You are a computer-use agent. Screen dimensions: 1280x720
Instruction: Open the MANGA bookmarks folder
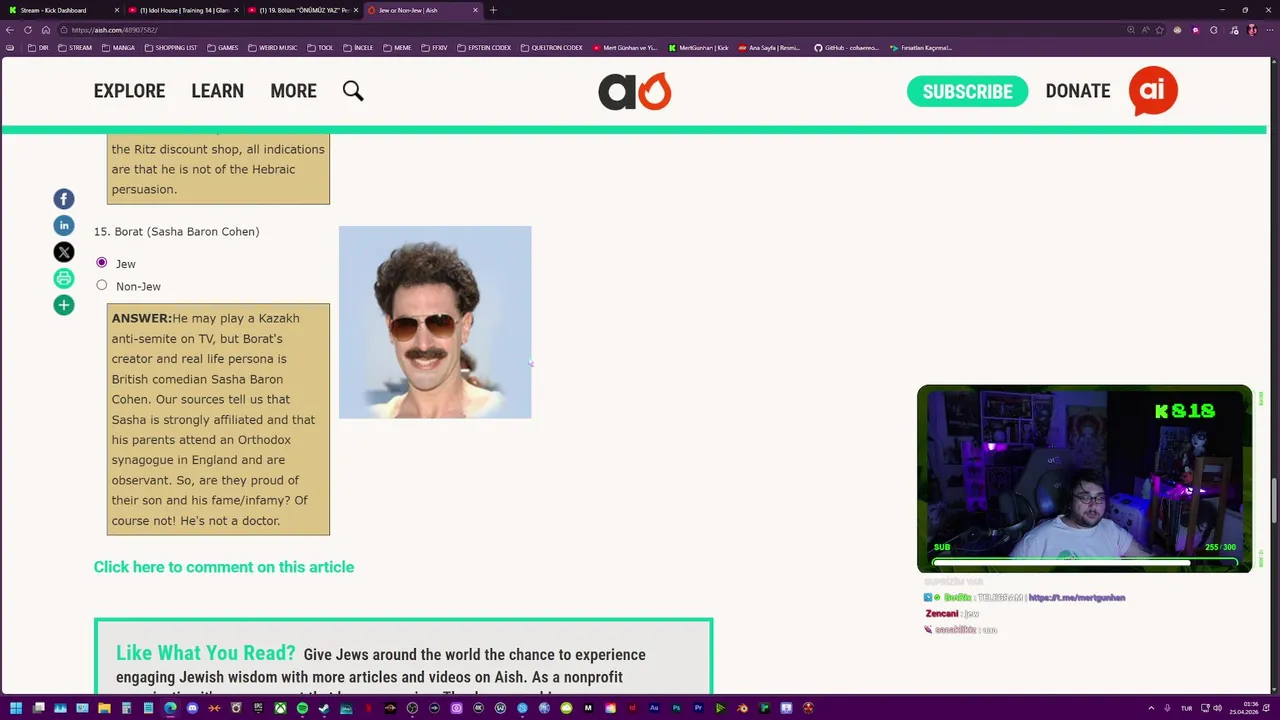[x=118, y=48]
